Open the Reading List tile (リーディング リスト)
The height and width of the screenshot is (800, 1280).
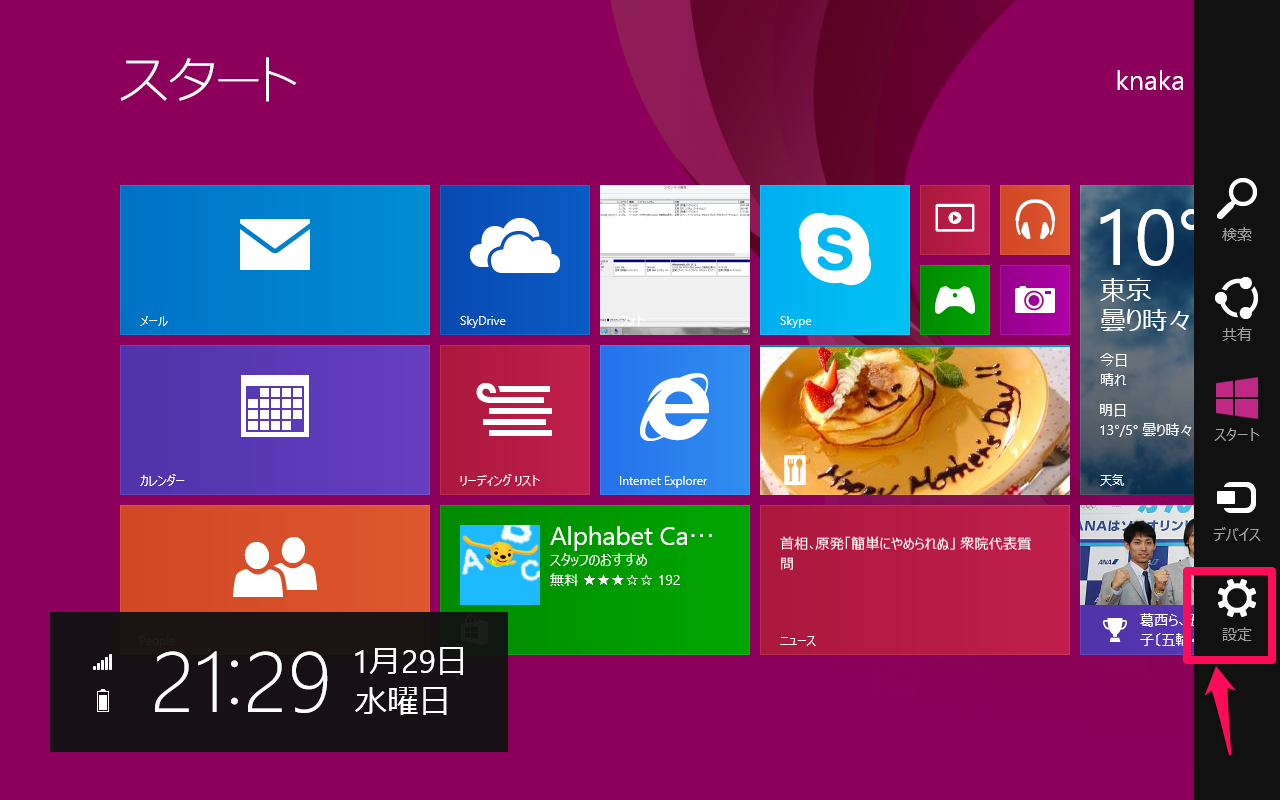[x=515, y=420]
